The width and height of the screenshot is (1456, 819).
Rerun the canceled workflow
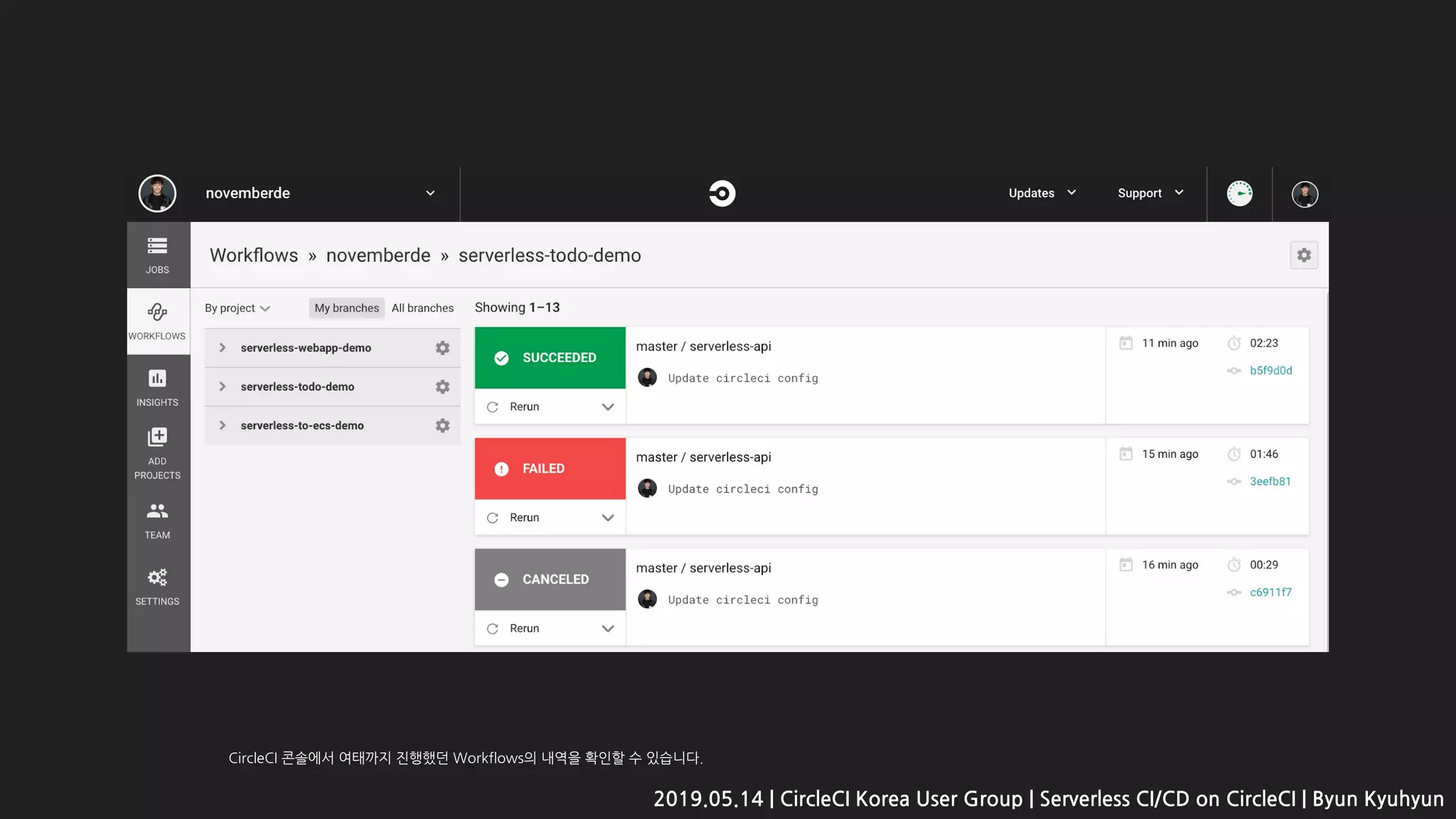click(x=513, y=628)
